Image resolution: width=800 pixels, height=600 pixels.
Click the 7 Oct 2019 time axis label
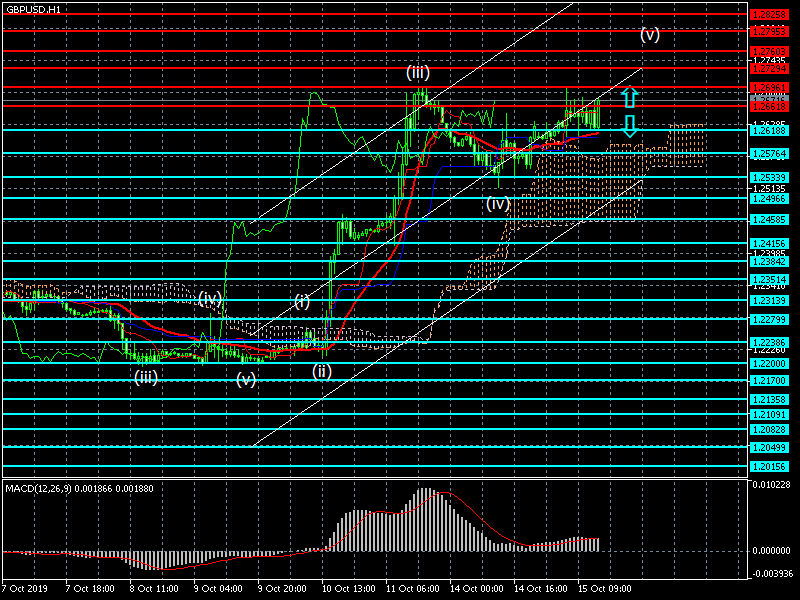pyautogui.click(x=25, y=588)
